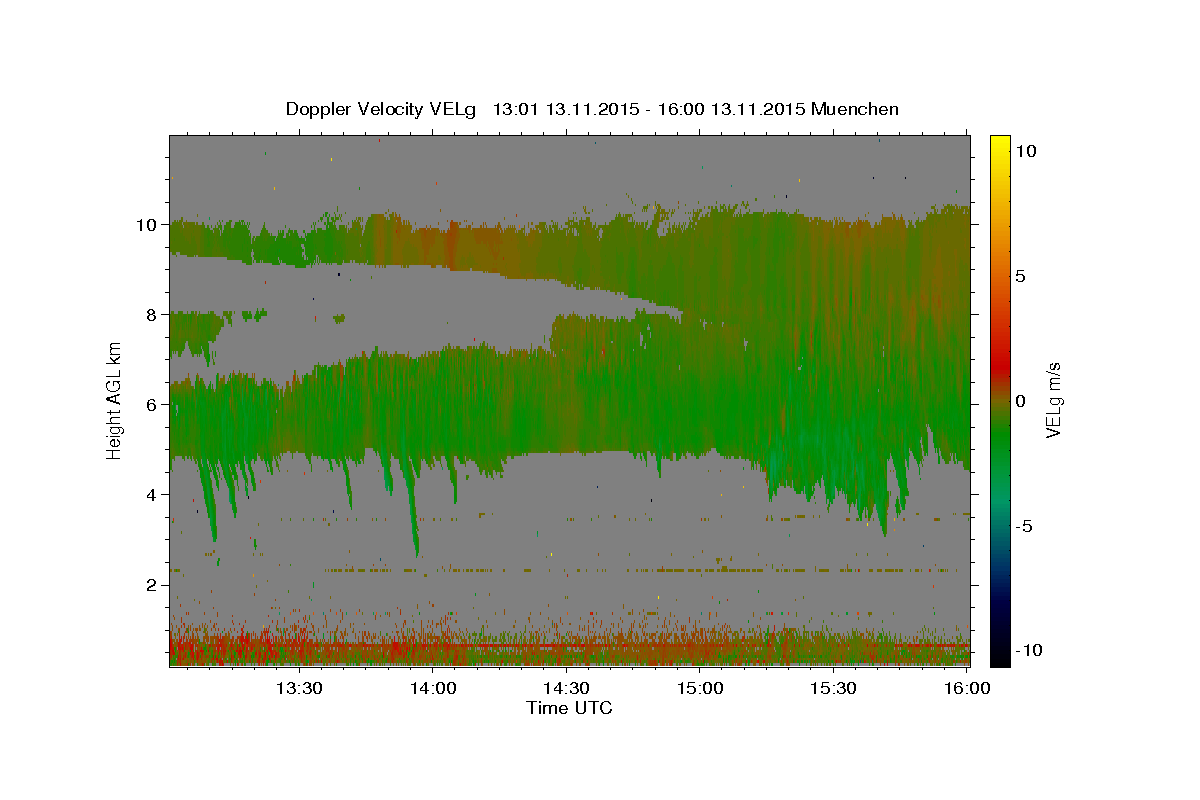
Task: Click the height tick label '2'
Action: click(153, 585)
